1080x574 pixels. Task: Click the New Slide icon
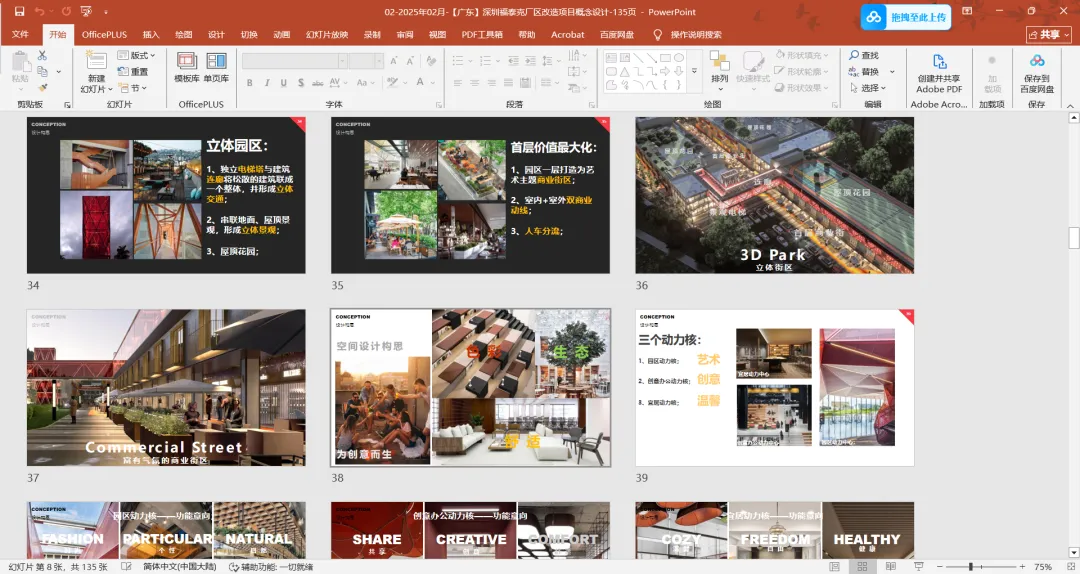(96, 61)
